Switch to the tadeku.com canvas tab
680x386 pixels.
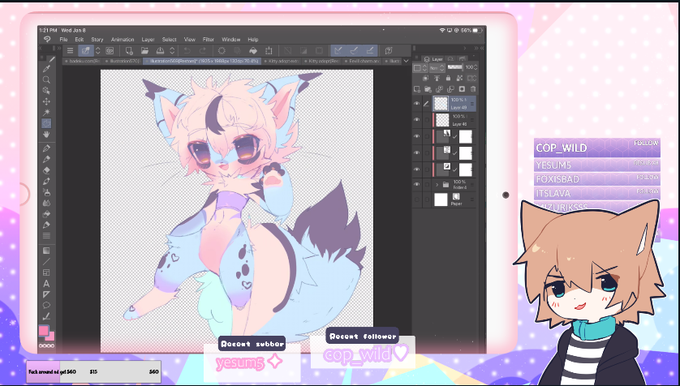click(x=82, y=61)
